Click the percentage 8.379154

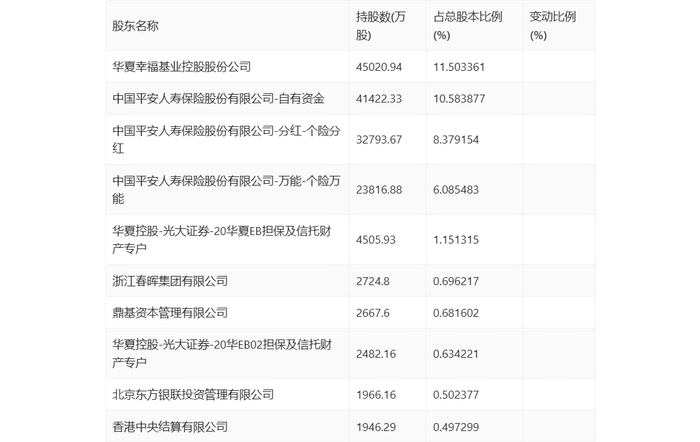(x=456, y=140)
